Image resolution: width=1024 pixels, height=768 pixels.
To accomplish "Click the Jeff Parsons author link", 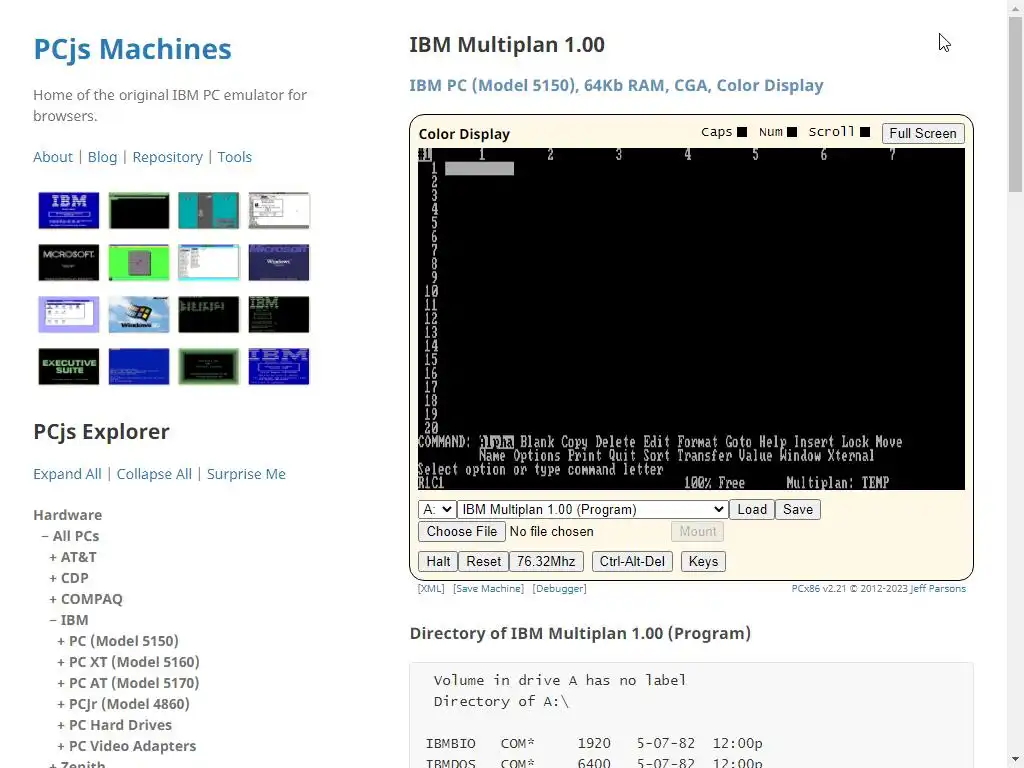I will point(938,588).
